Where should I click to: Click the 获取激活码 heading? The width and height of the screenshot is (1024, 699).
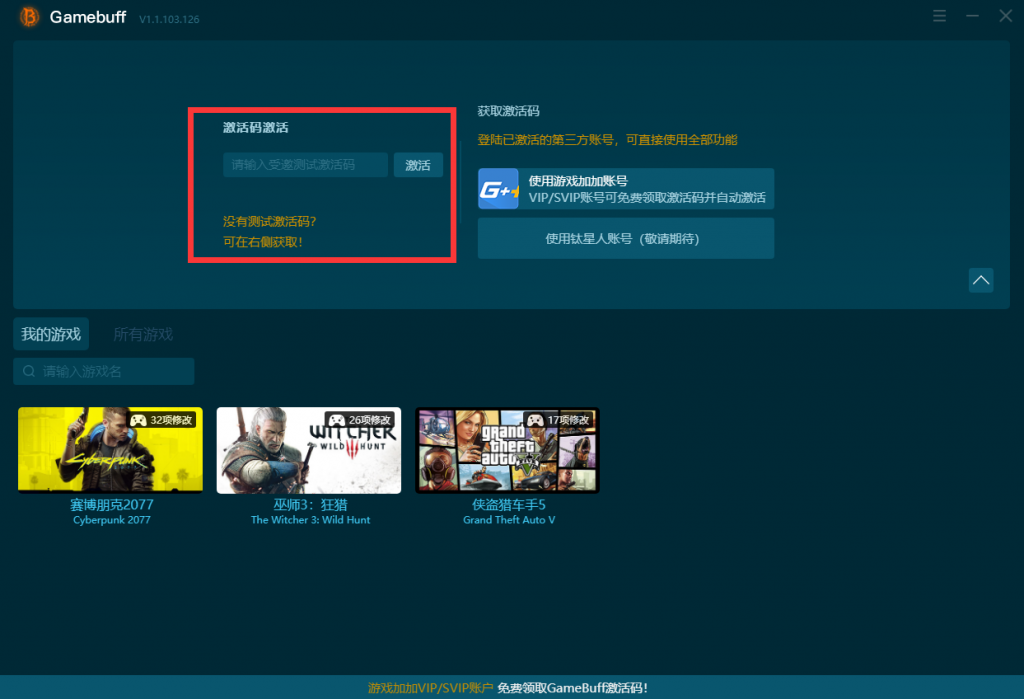click(508, 111)
